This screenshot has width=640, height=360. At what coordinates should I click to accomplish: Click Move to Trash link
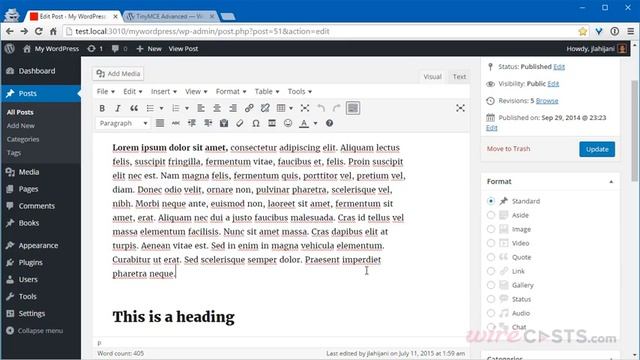tap(508, 149)
